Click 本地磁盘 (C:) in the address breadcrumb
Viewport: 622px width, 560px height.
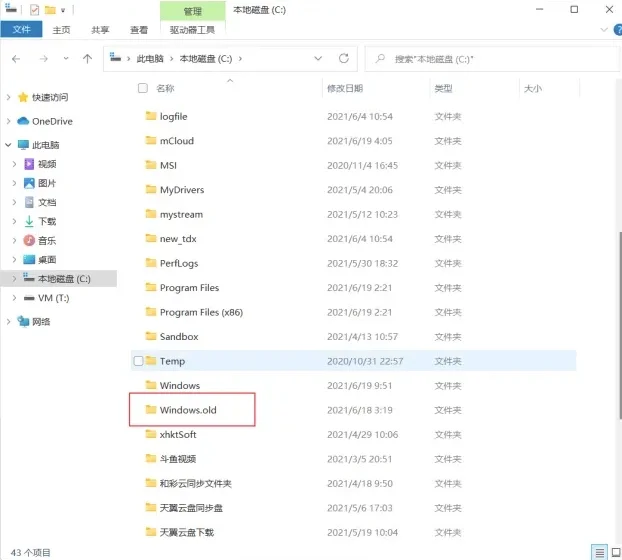206,59
